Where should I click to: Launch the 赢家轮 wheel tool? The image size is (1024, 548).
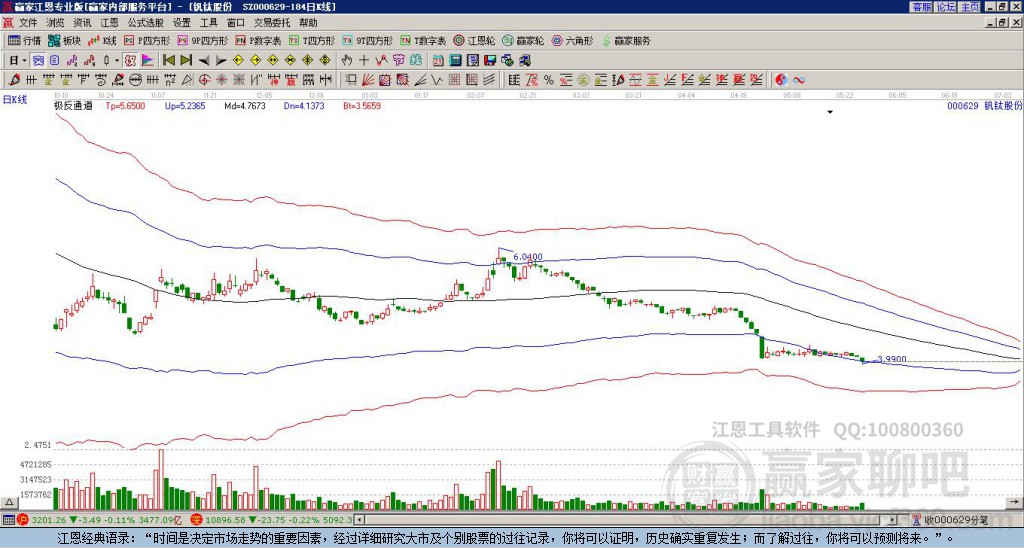pyautogui.click(x=523, y=40)
